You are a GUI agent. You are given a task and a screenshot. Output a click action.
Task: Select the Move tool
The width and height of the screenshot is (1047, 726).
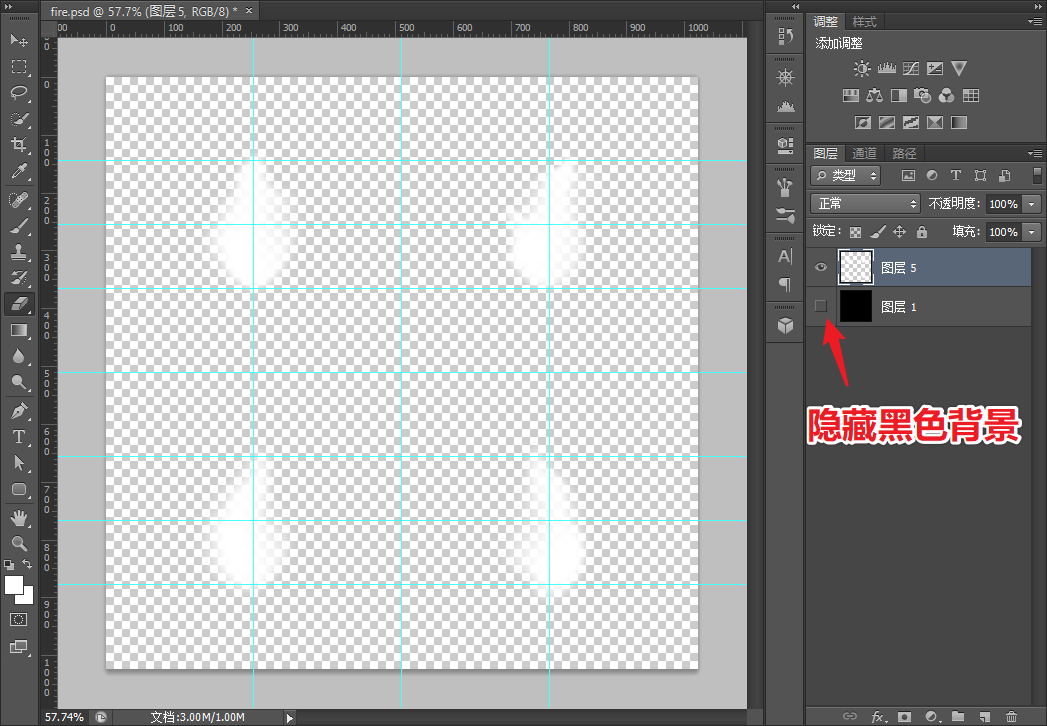[x=19, y=40]
